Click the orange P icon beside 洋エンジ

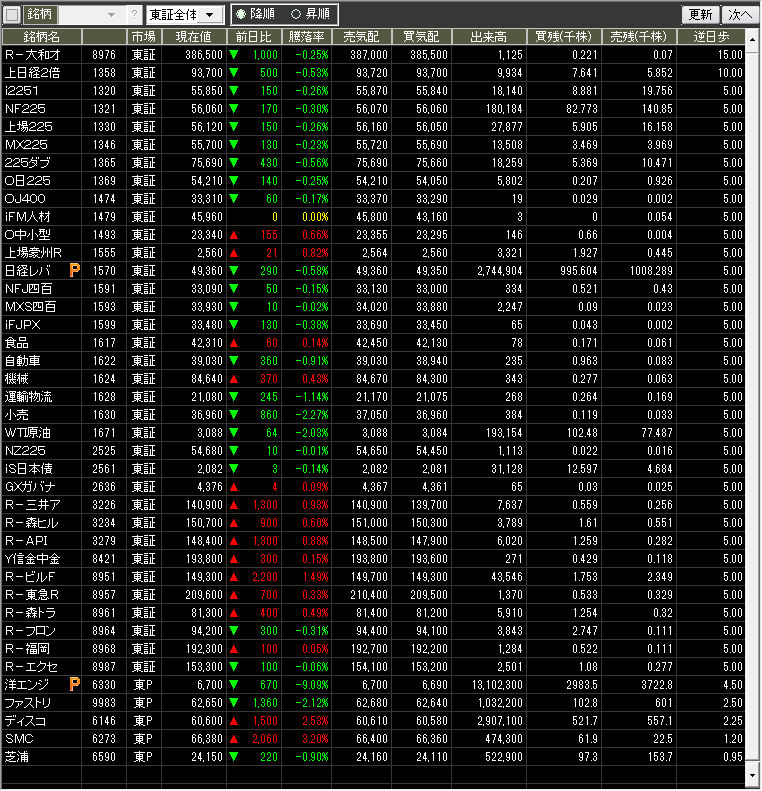coord(74,685)
